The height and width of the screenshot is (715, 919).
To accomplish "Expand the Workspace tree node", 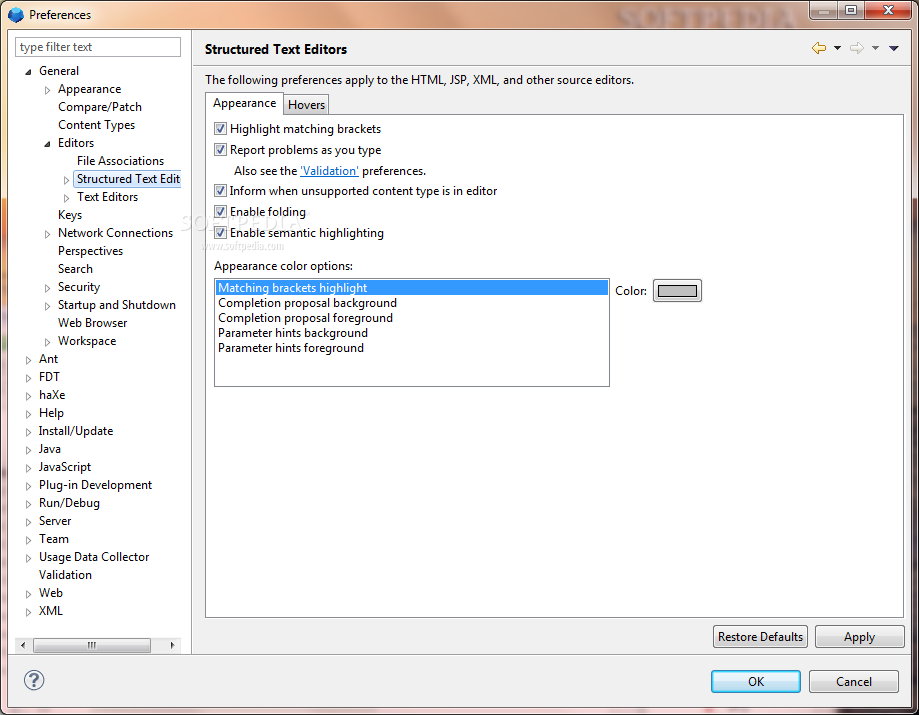I will (47, 342).
